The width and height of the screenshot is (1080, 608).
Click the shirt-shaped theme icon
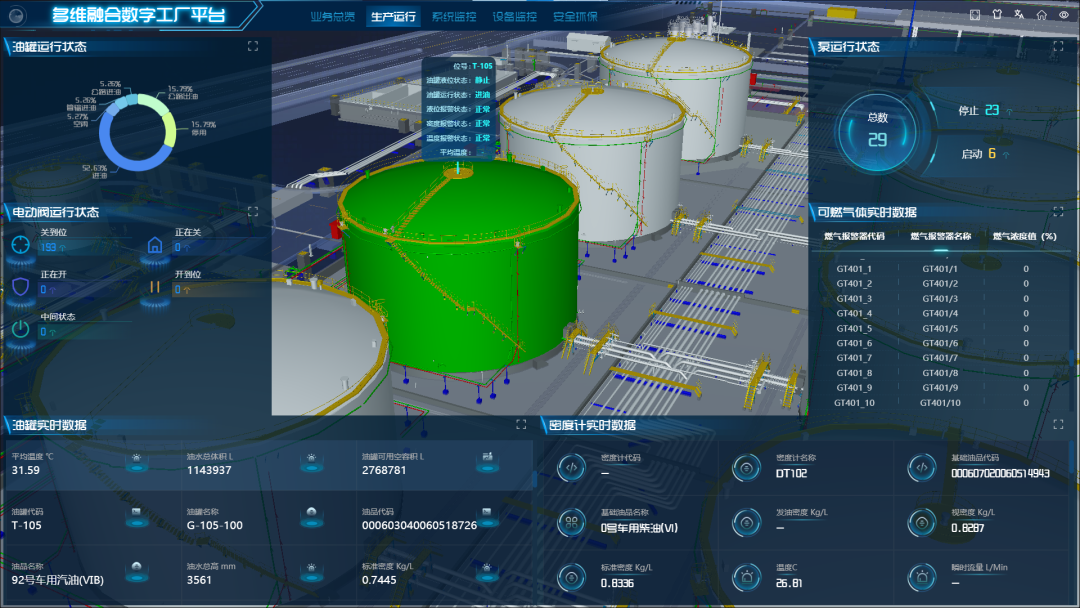tap(997, 15)
